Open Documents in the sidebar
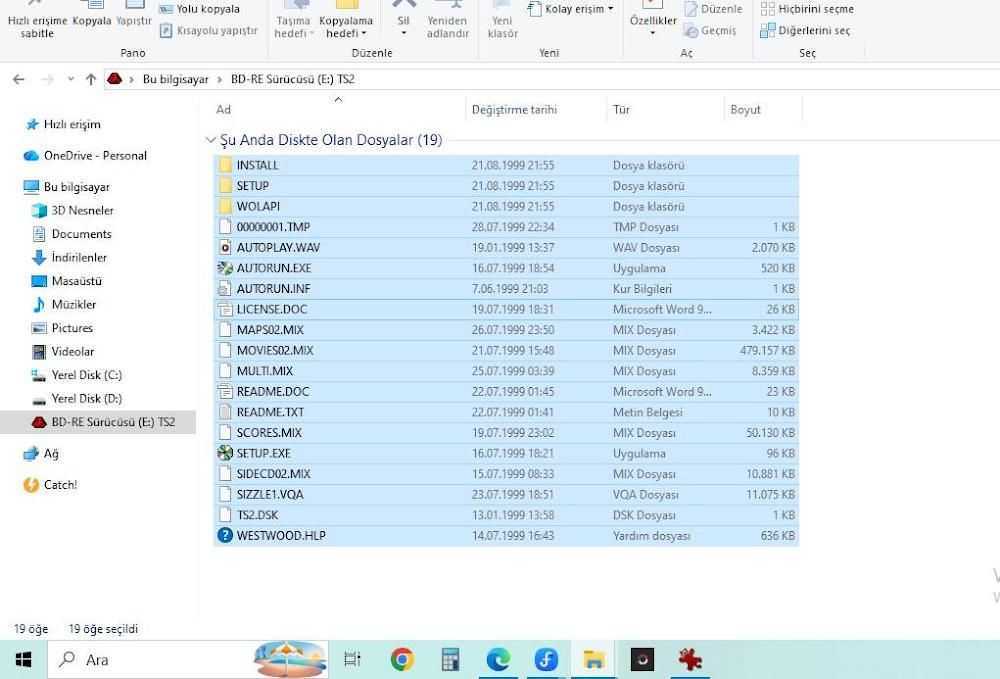The image size is (1000, 679). (71, 234)
